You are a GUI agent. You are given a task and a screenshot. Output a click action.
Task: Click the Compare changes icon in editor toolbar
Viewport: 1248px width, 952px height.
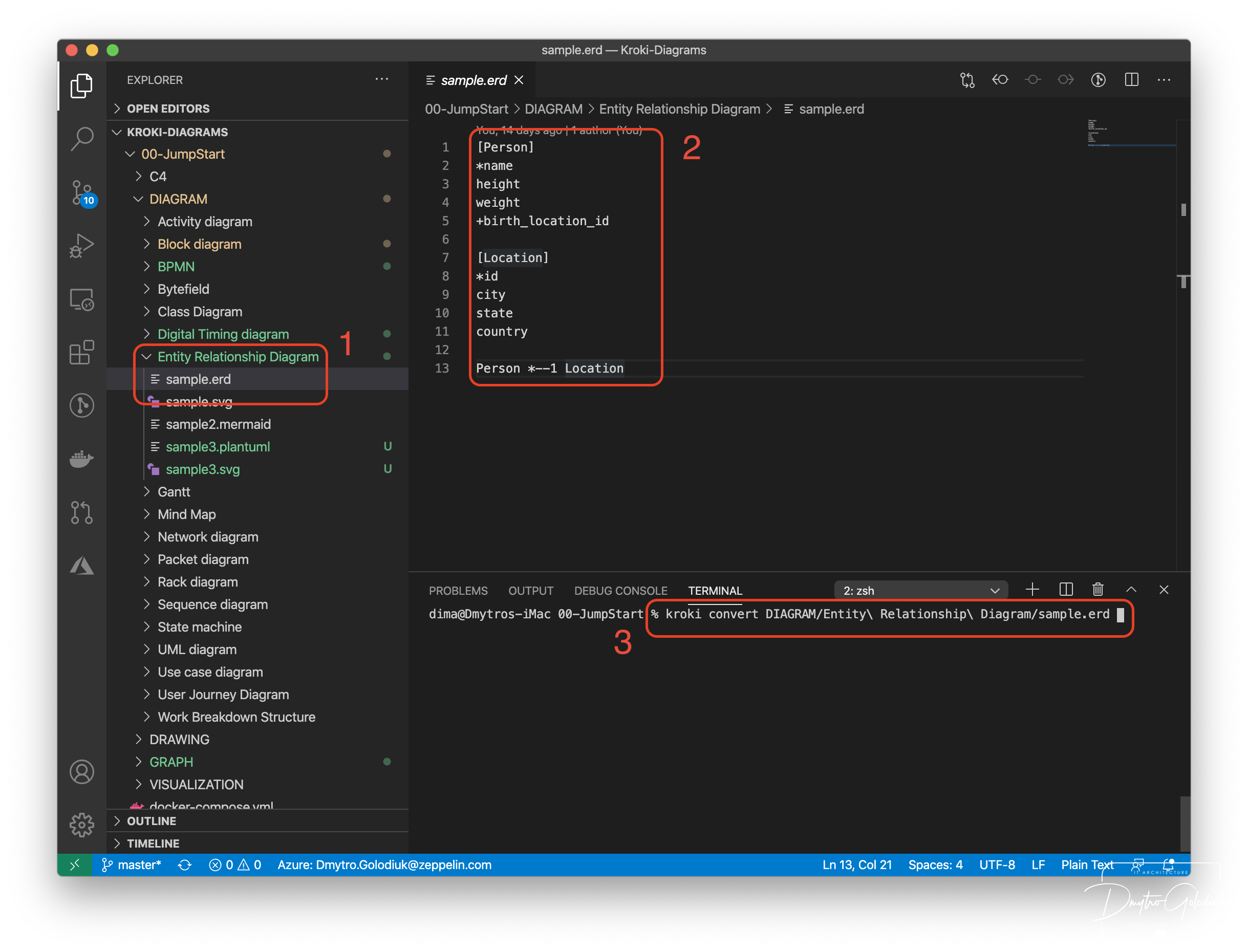click(967, 80)
